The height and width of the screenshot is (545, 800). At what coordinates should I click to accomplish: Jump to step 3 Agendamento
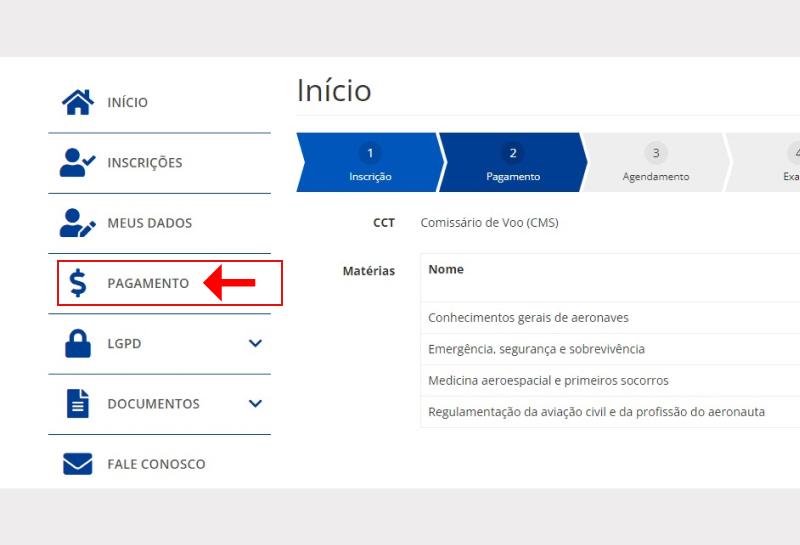tap(655, 163)
